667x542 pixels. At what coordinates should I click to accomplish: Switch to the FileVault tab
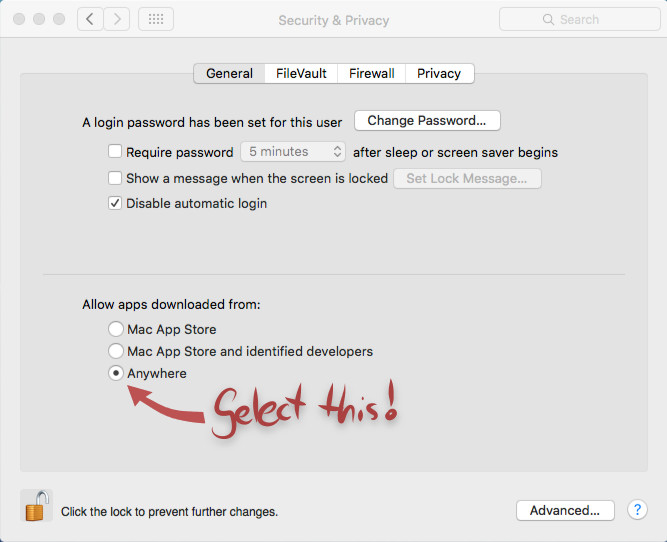[301, 73]
